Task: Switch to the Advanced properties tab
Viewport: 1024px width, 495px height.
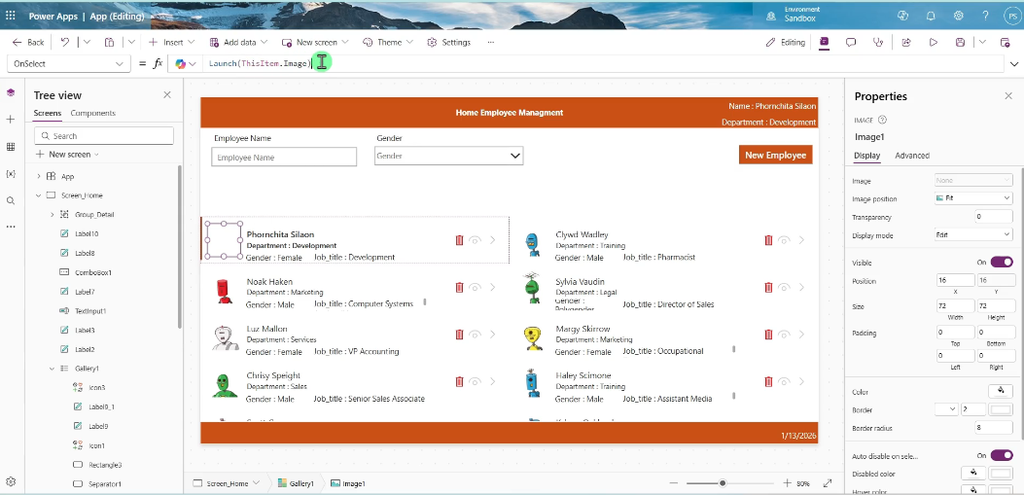Action: 912,155
